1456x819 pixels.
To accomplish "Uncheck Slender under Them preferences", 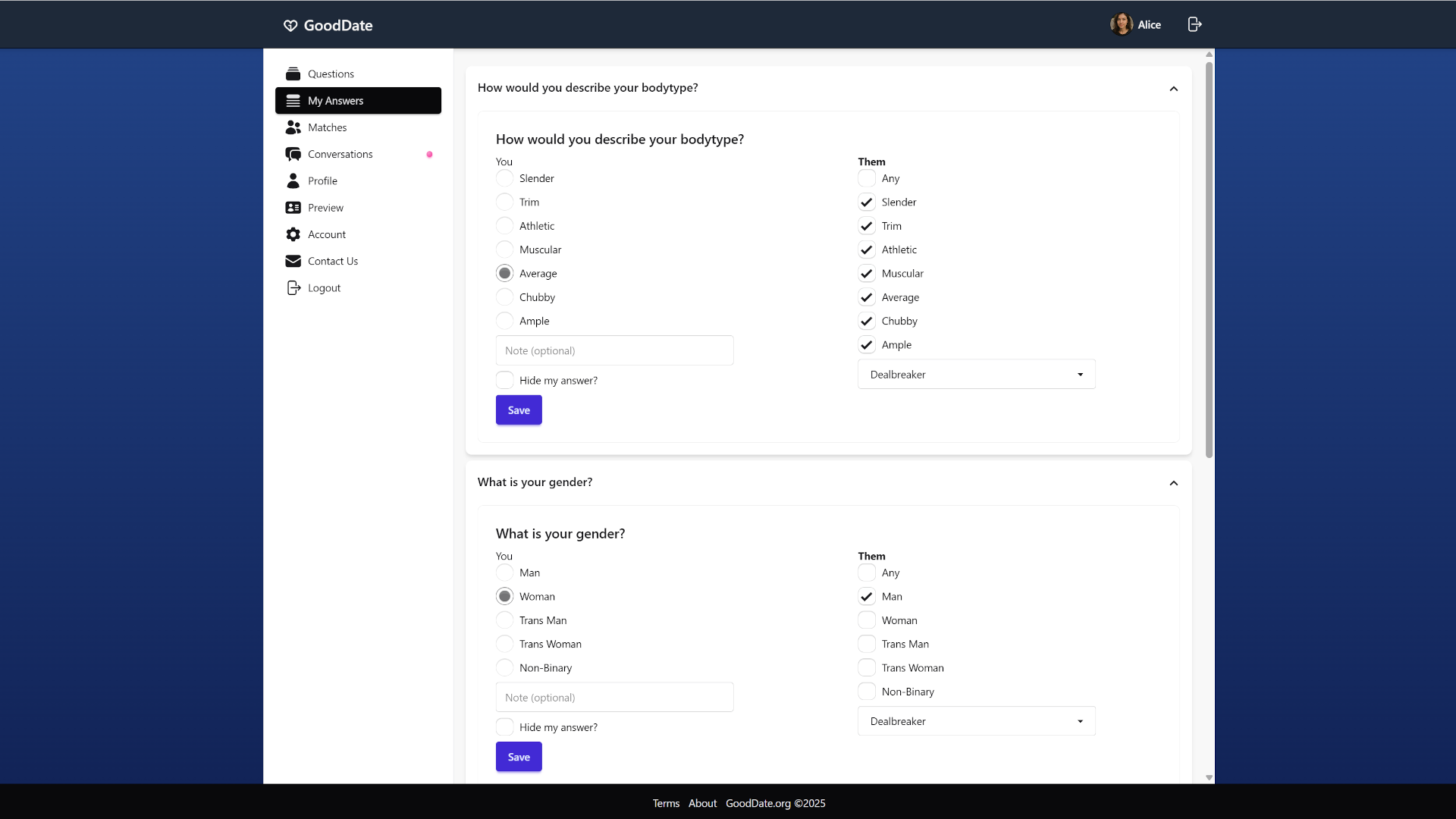I will click(x=866, y=202).
